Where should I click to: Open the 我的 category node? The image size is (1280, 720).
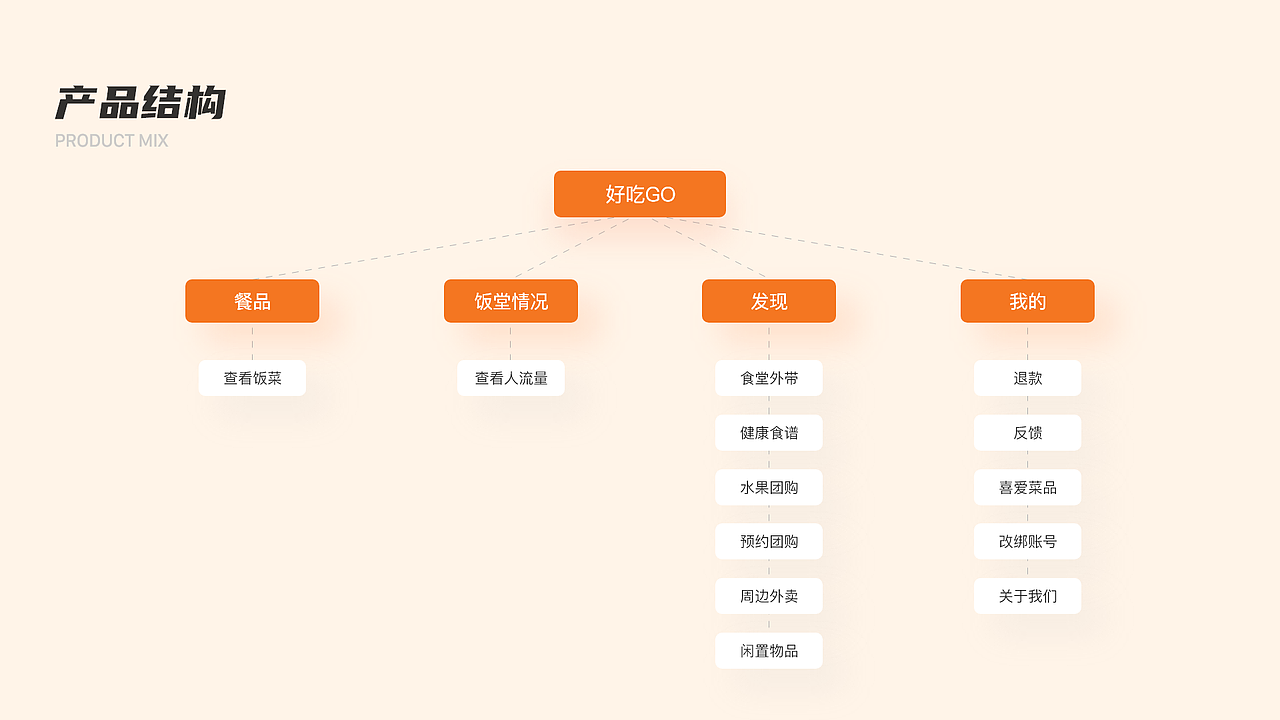coord(1028,301)
